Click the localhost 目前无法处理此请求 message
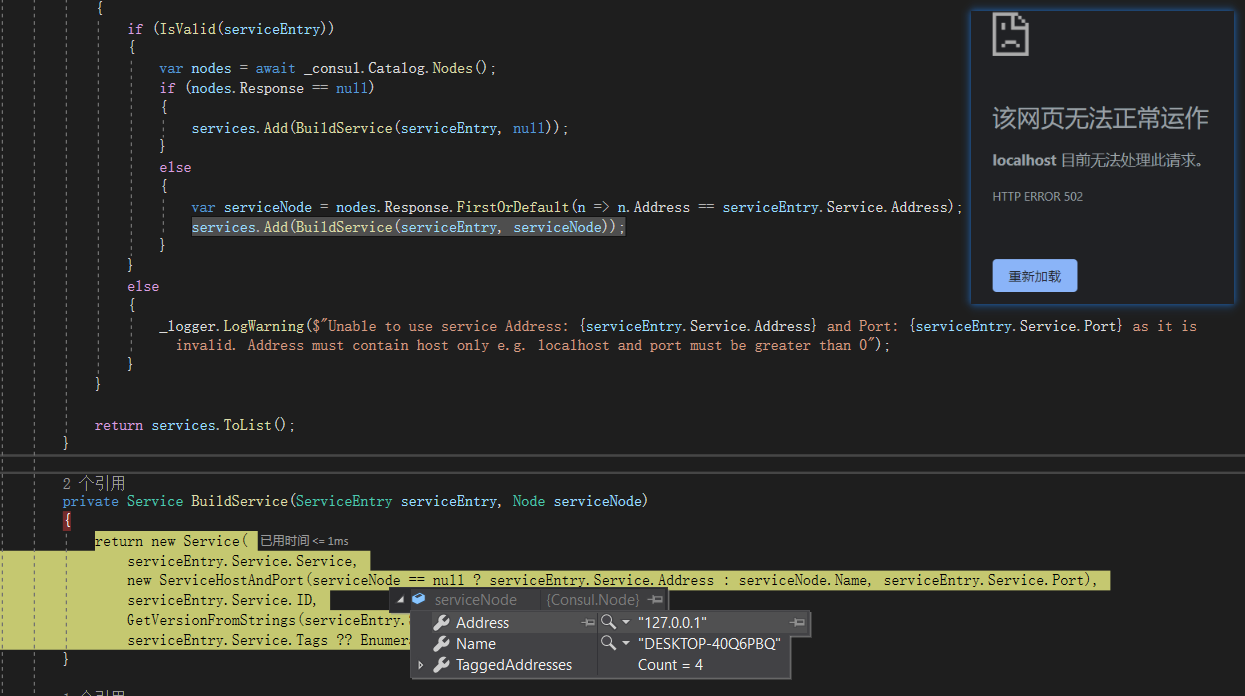 [1099, 160]
